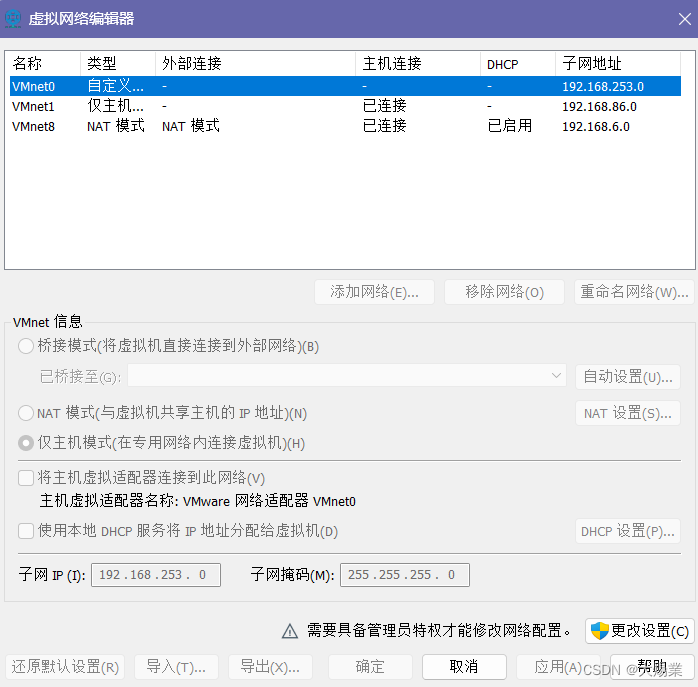Click the 移除网络(O) button
698x687 pixels.
pyautogui.click(x=504, y=292)
